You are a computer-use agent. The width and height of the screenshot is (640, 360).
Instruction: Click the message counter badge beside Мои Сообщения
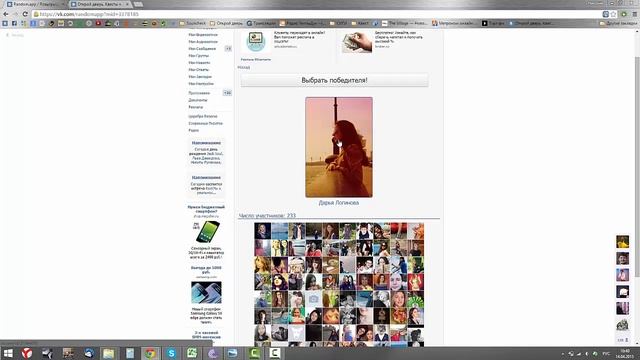(228, 49)
